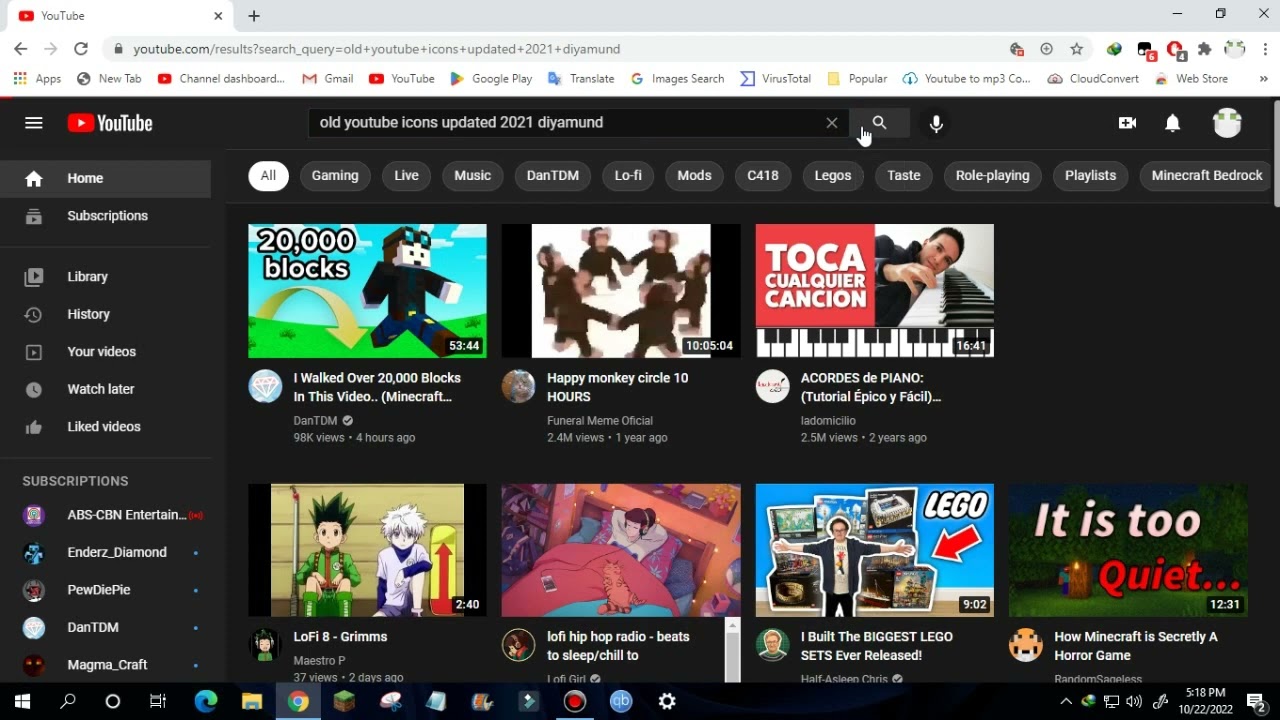Screen dimensions: 1280x720
Task: Open the Windows notification center
Action: click(x=1256, y=702)
